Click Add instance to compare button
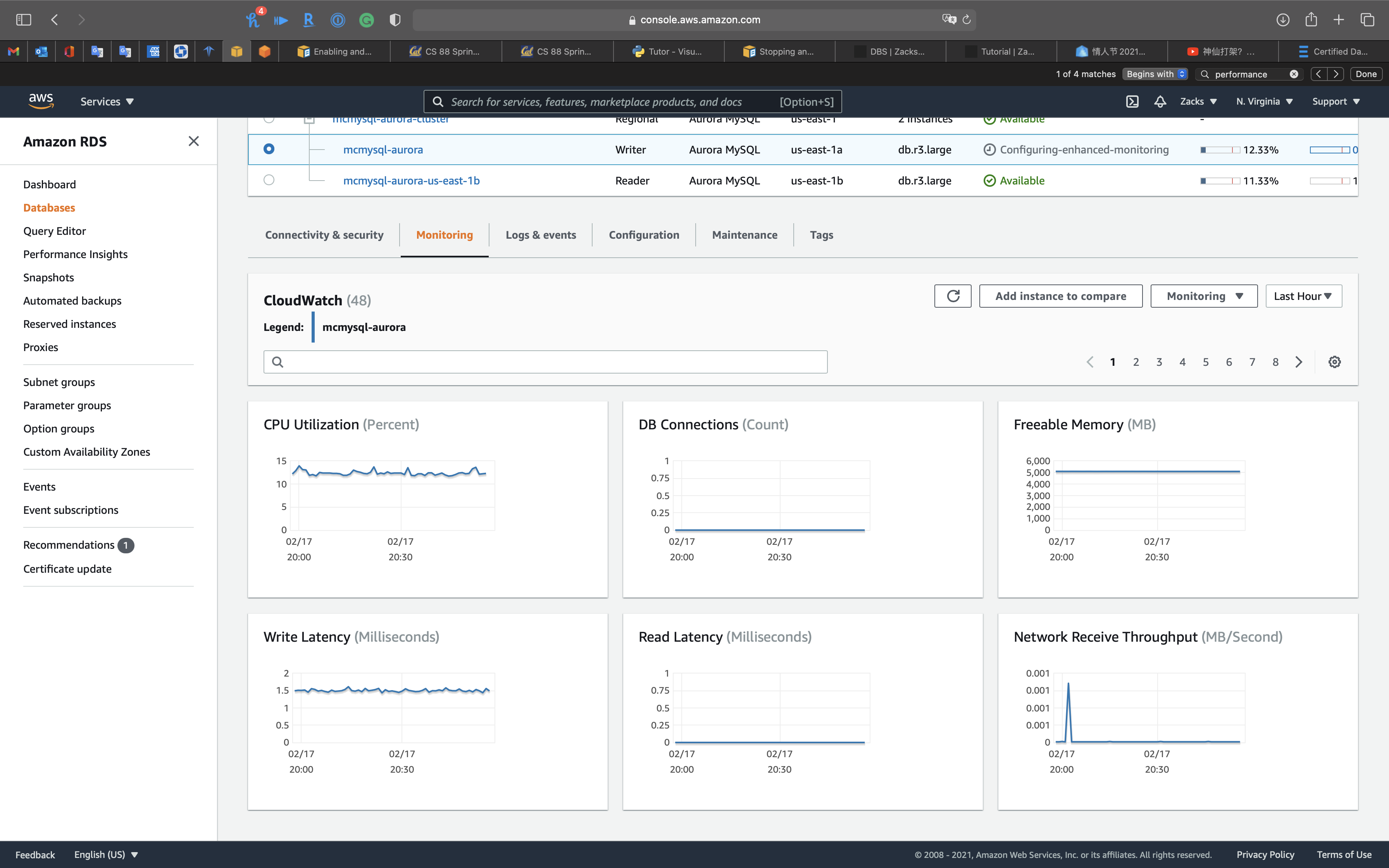This screenshot has width=1389, height=868. (x=1060, y=296)
